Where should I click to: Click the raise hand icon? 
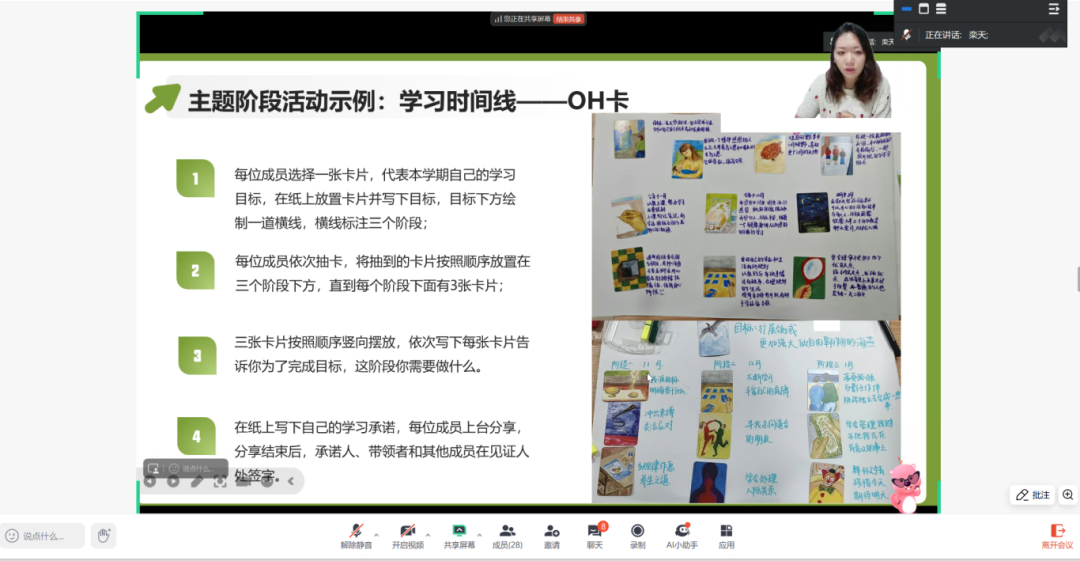pos(103,536)
